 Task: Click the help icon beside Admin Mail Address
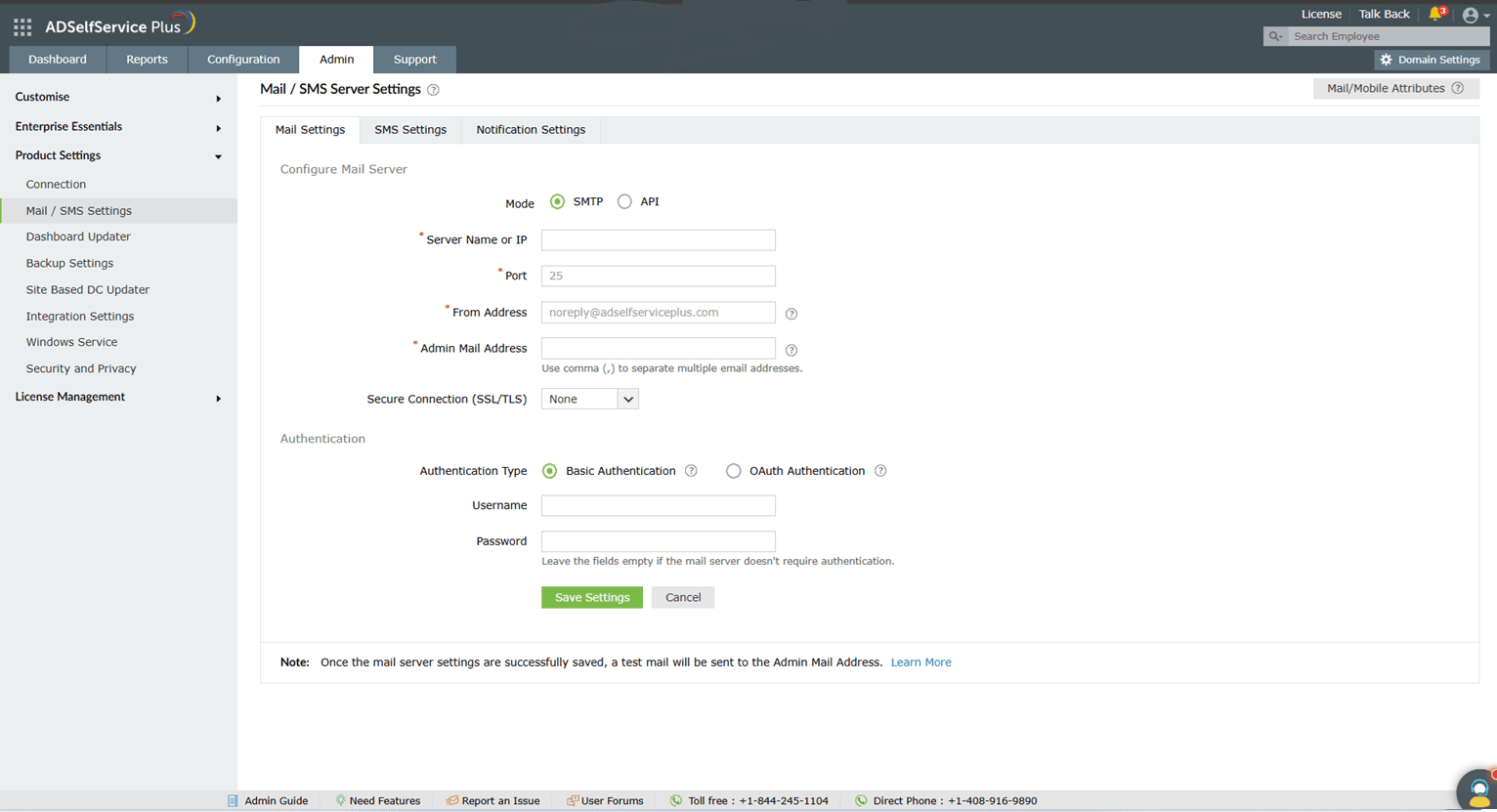791,350
